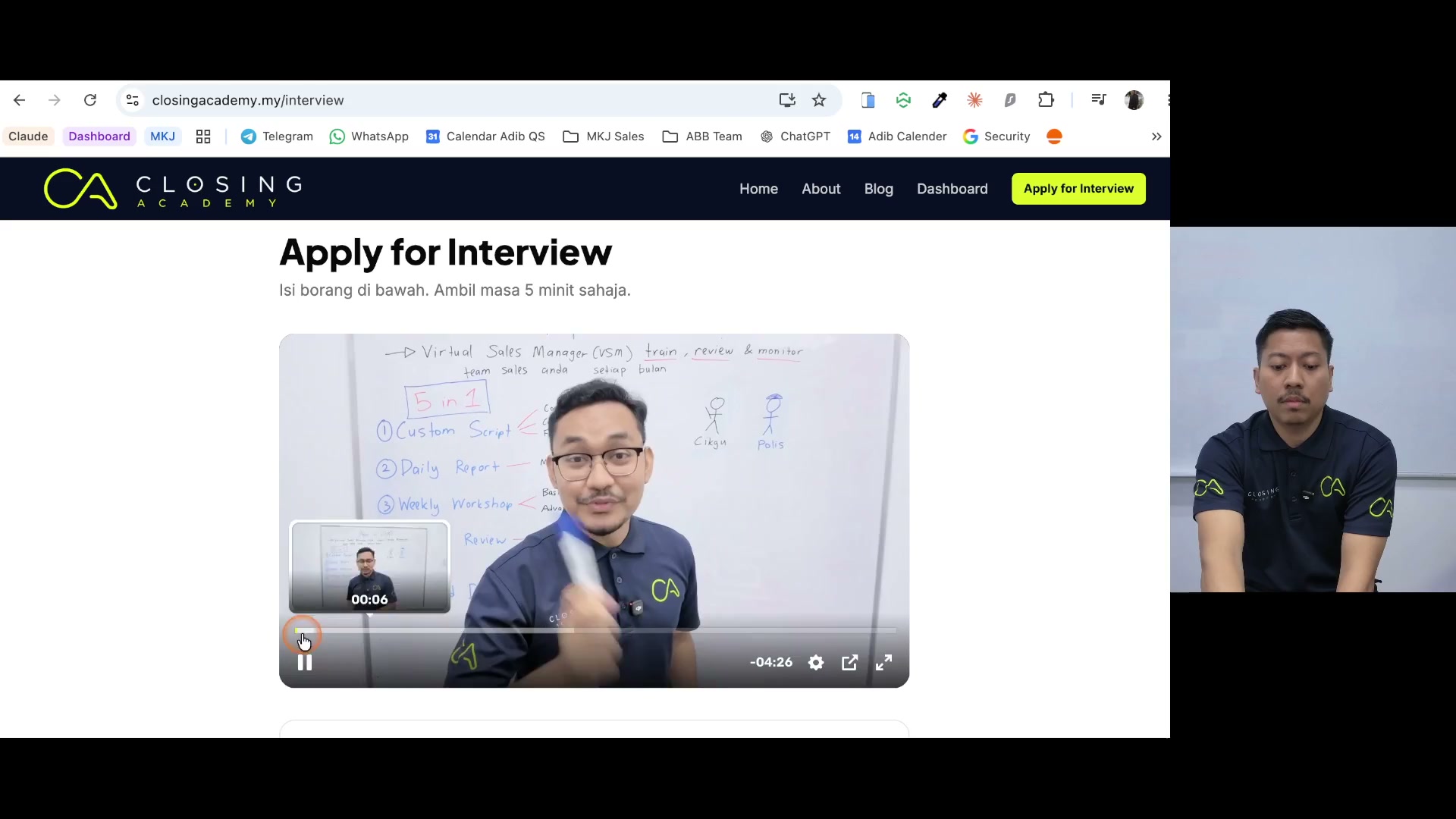Click the Apply for Interview button
Viewport: 1456px width, 819px height.
1078,189
